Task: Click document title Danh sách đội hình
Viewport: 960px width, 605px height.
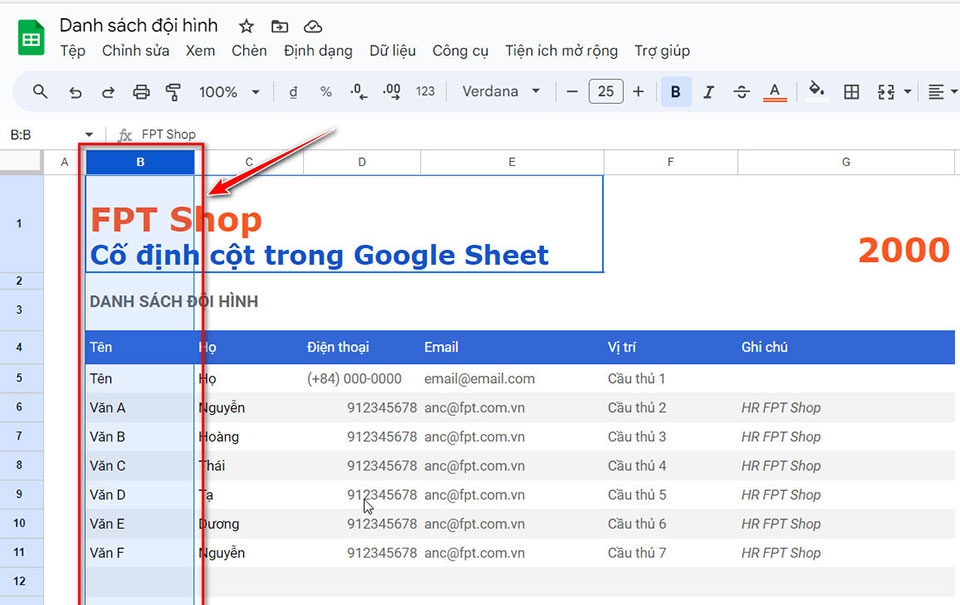Action: click(138, 25)
